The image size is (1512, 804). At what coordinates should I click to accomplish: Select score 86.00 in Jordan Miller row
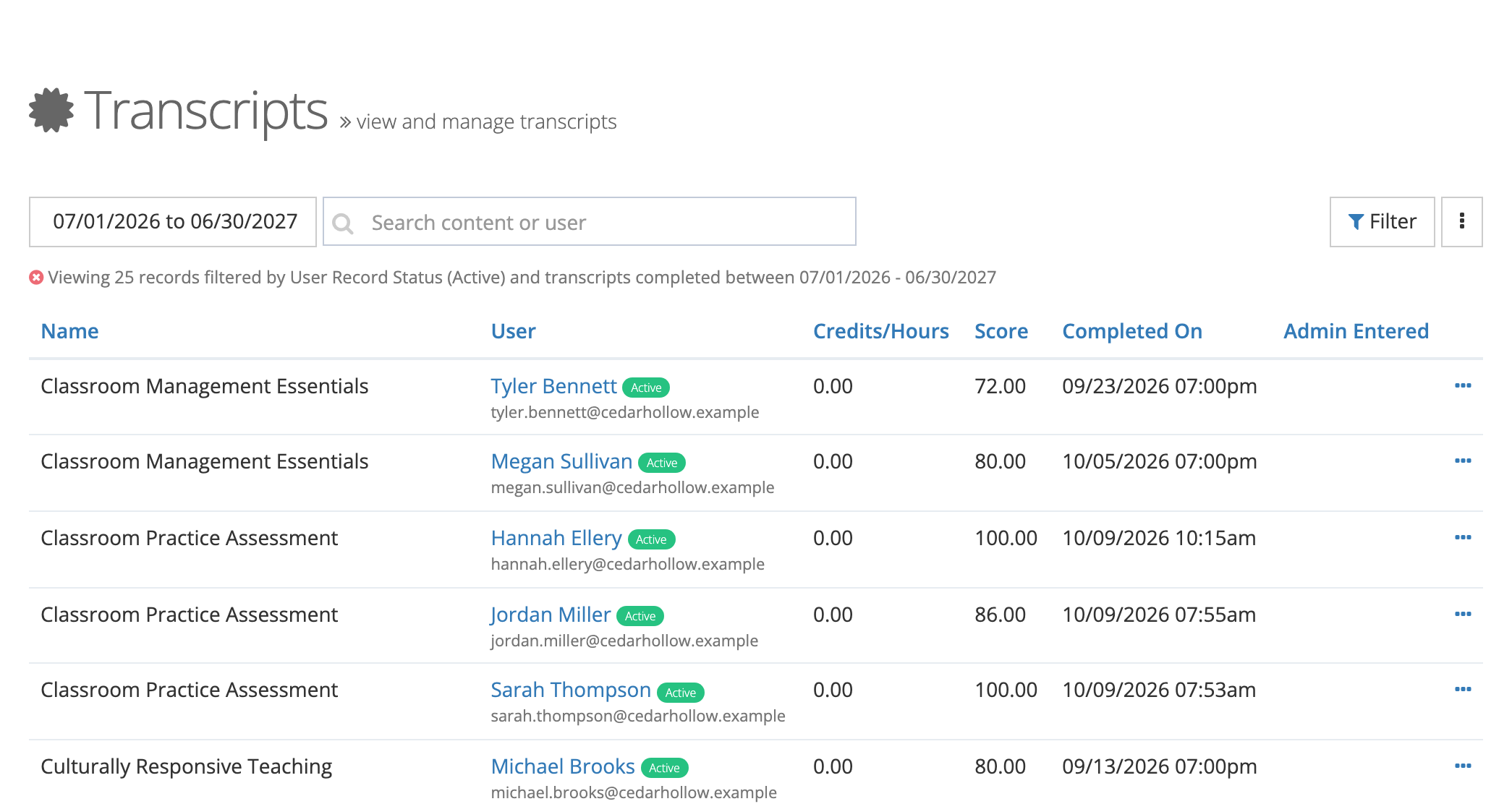1000,615
